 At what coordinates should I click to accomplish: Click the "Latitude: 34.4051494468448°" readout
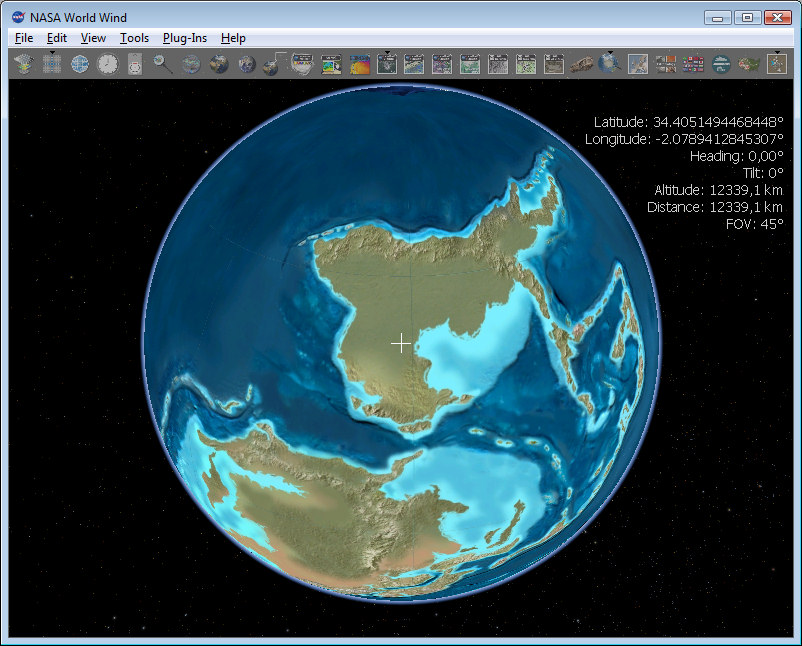(688, 122)
